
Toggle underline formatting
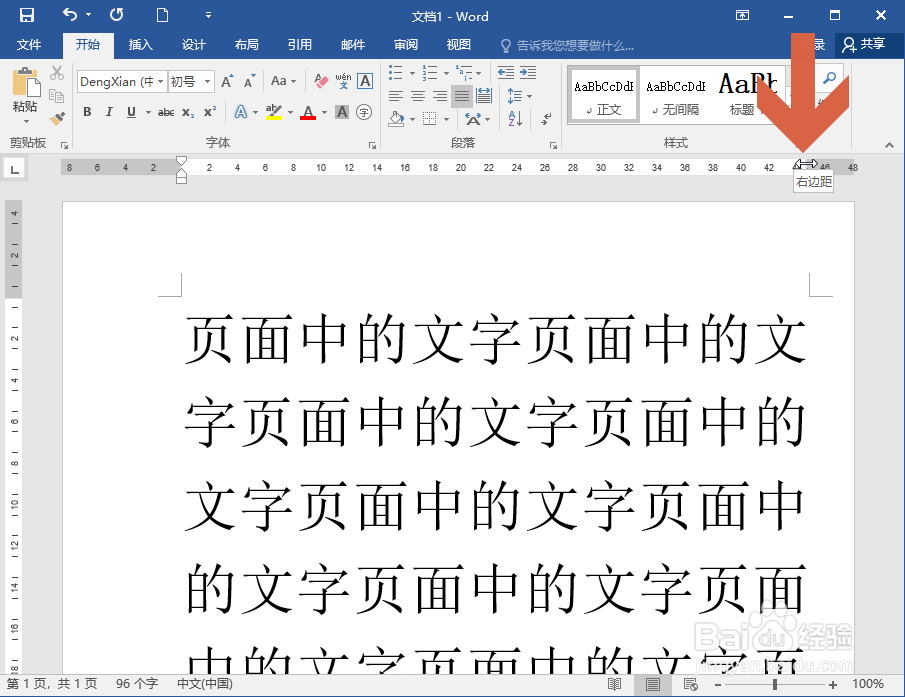coord(132,112)
